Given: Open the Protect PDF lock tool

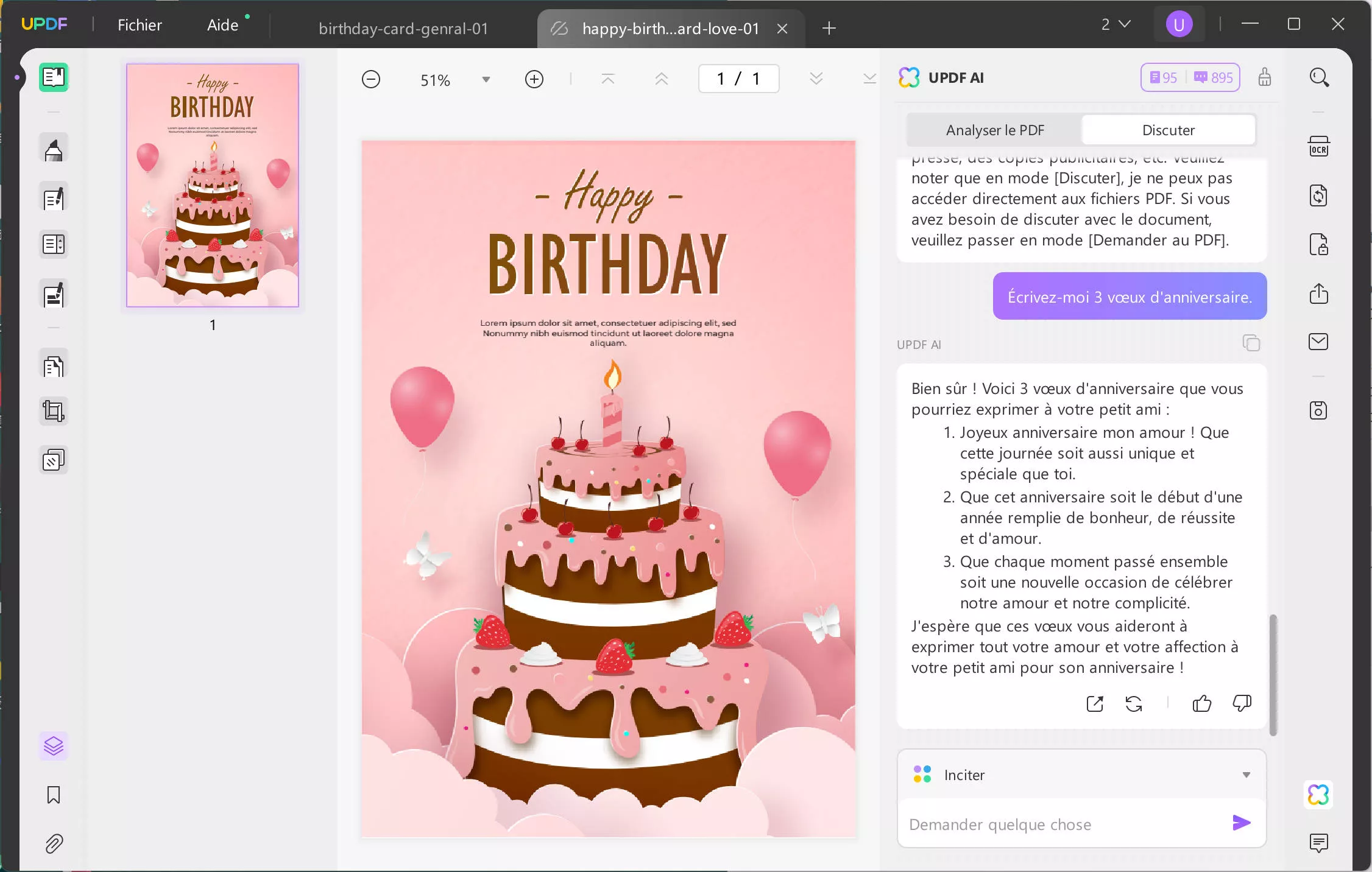Looking at the screenshot, I should click(x=1319, y=245).
